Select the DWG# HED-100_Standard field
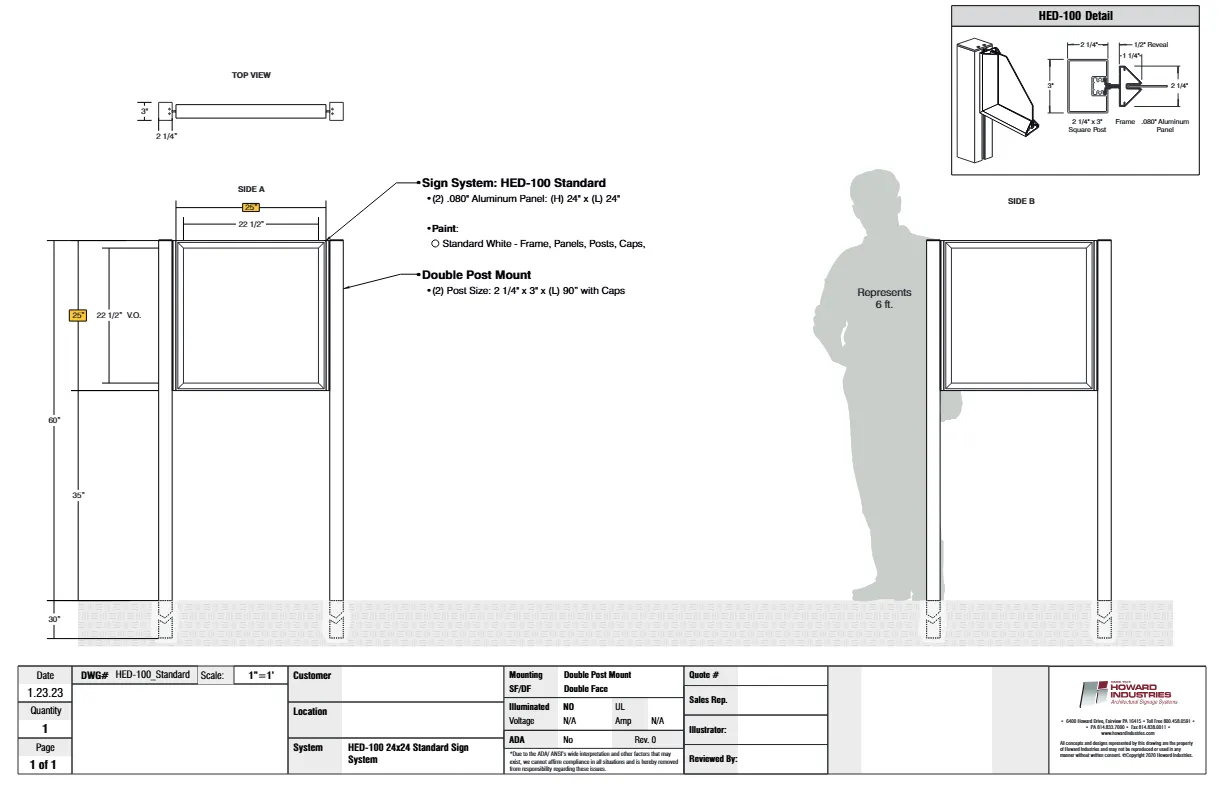Viewport: 1224px width, 792px height. (x=135, y=675)
